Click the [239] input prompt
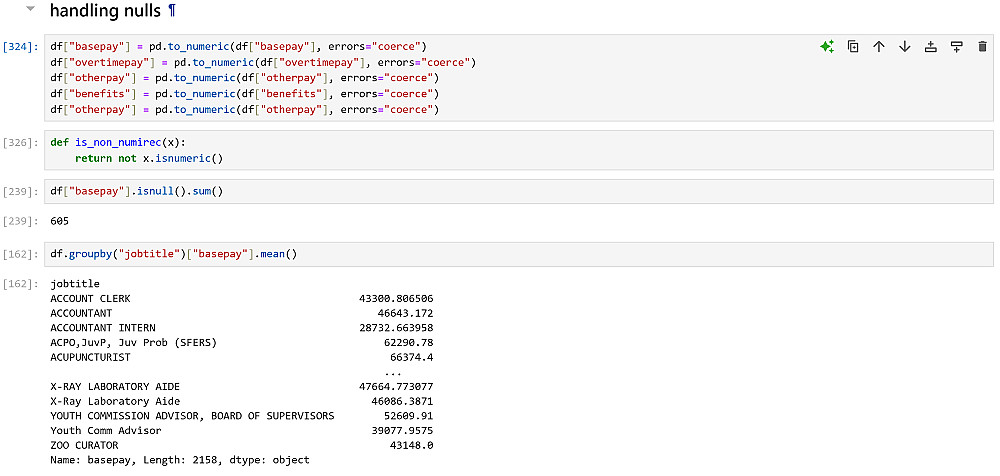 (20, 191)
